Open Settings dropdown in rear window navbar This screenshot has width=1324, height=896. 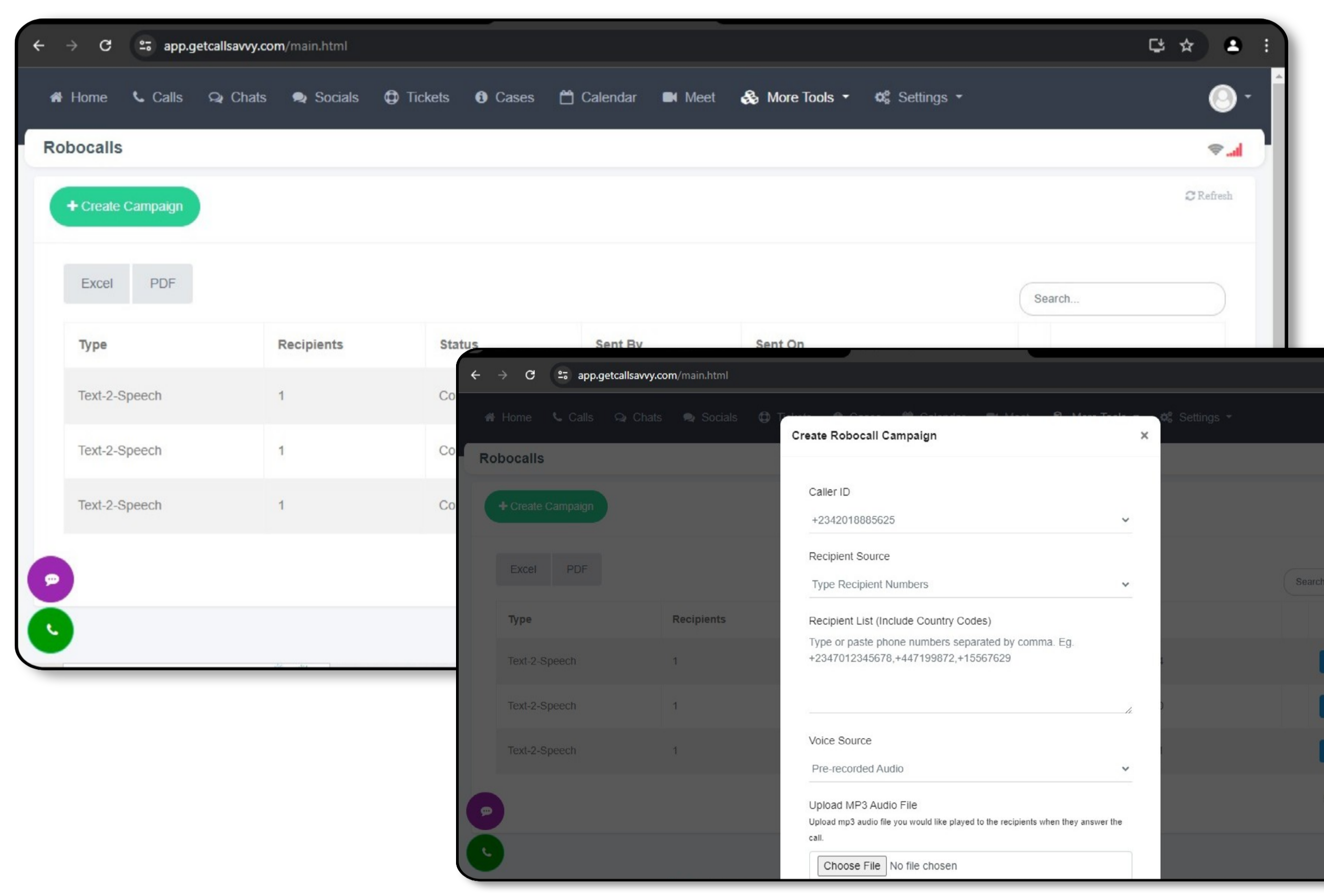918,97
